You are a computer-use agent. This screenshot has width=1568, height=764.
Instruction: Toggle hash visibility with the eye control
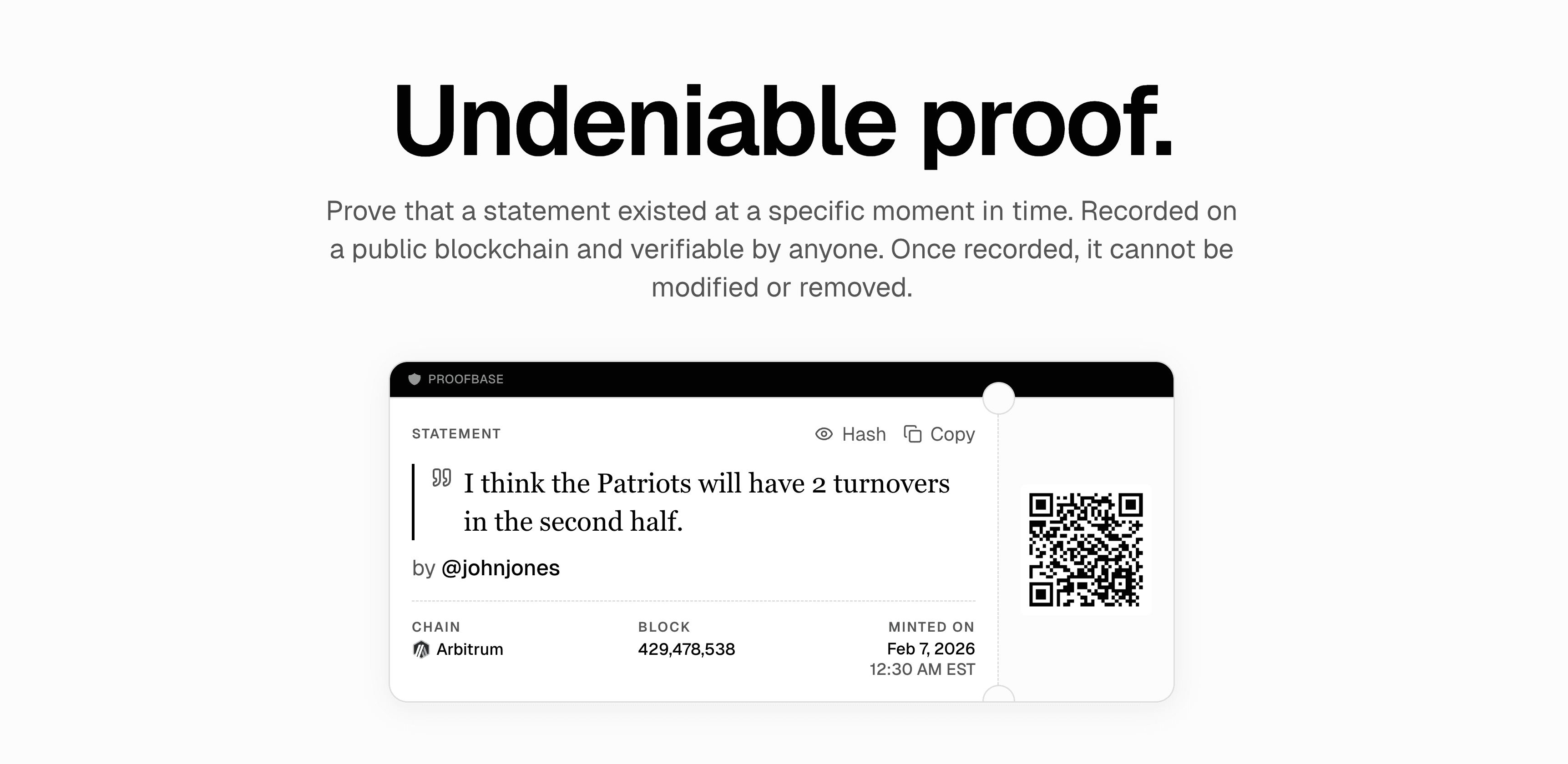(824, 434)
